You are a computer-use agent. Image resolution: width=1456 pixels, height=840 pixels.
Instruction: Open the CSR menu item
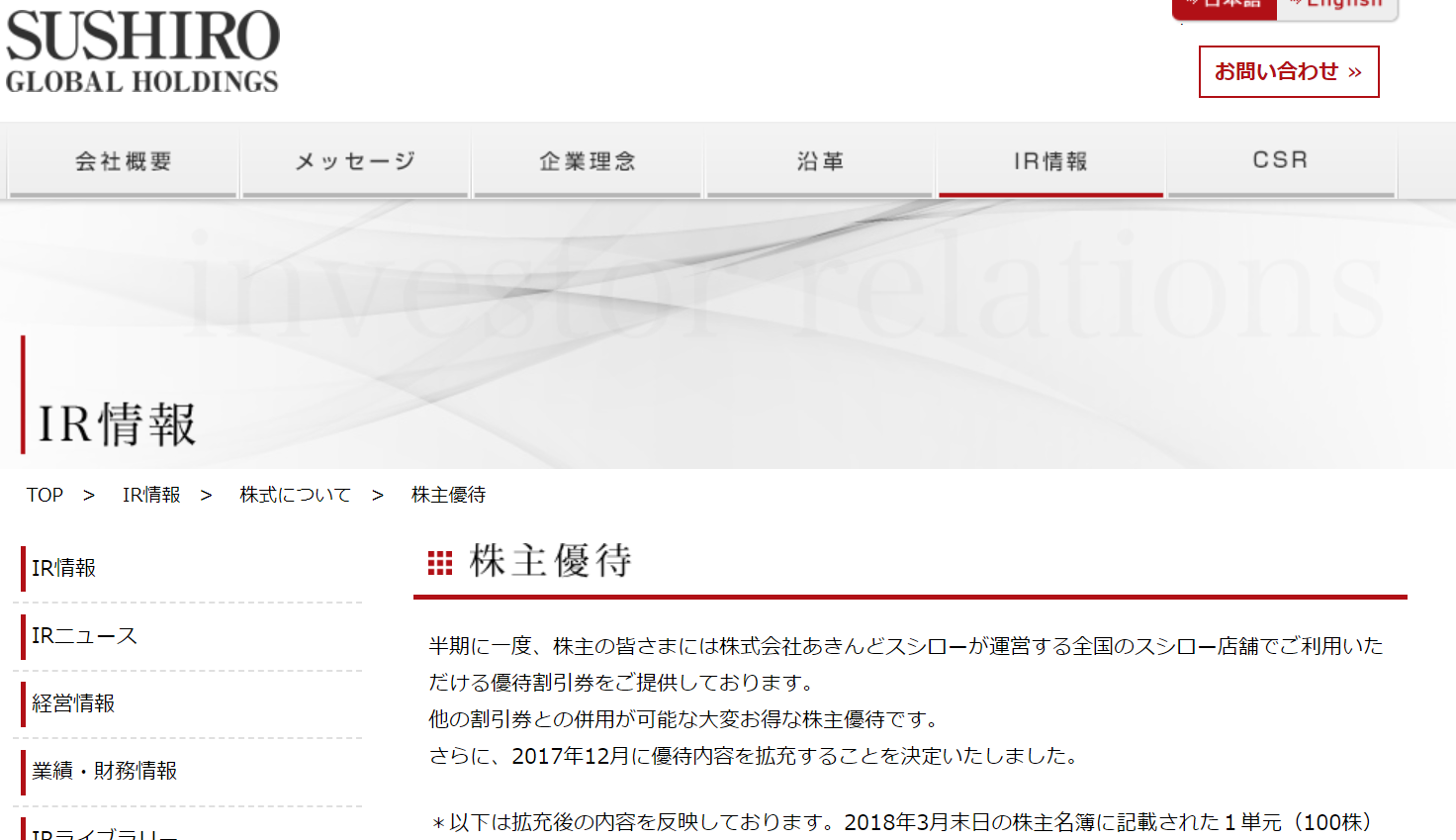1281,160
